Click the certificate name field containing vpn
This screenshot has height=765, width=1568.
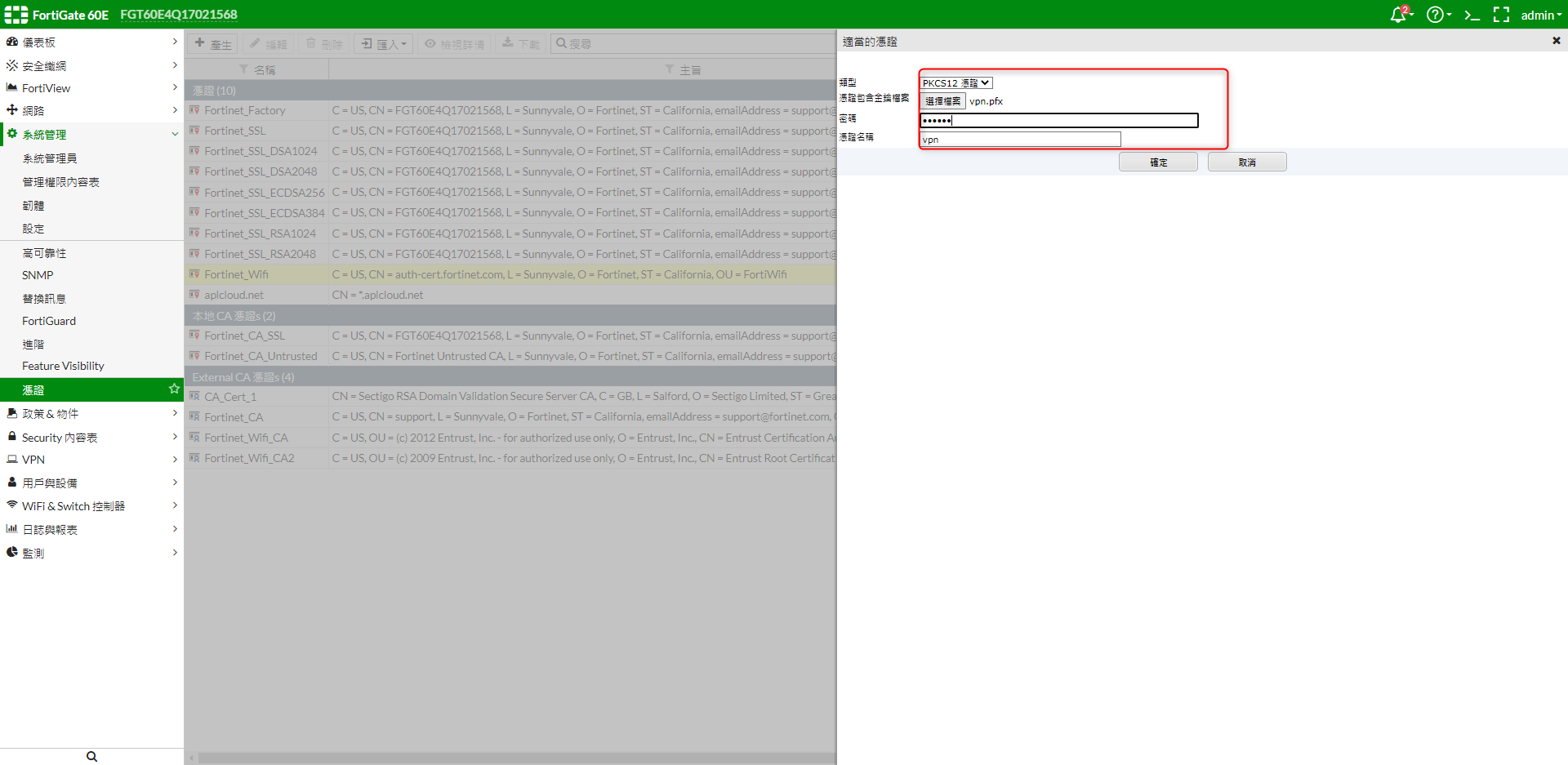coord(1020,140)
